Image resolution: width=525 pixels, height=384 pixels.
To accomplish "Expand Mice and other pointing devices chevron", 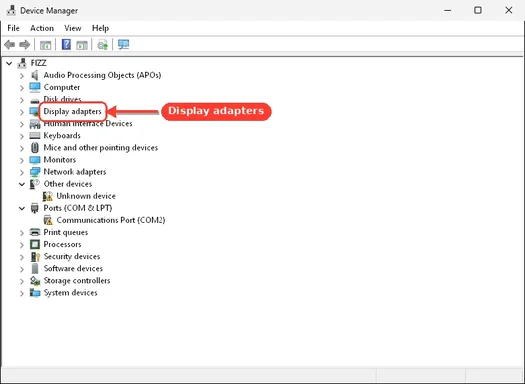I will pyautogui.click(x=22, y=148).
